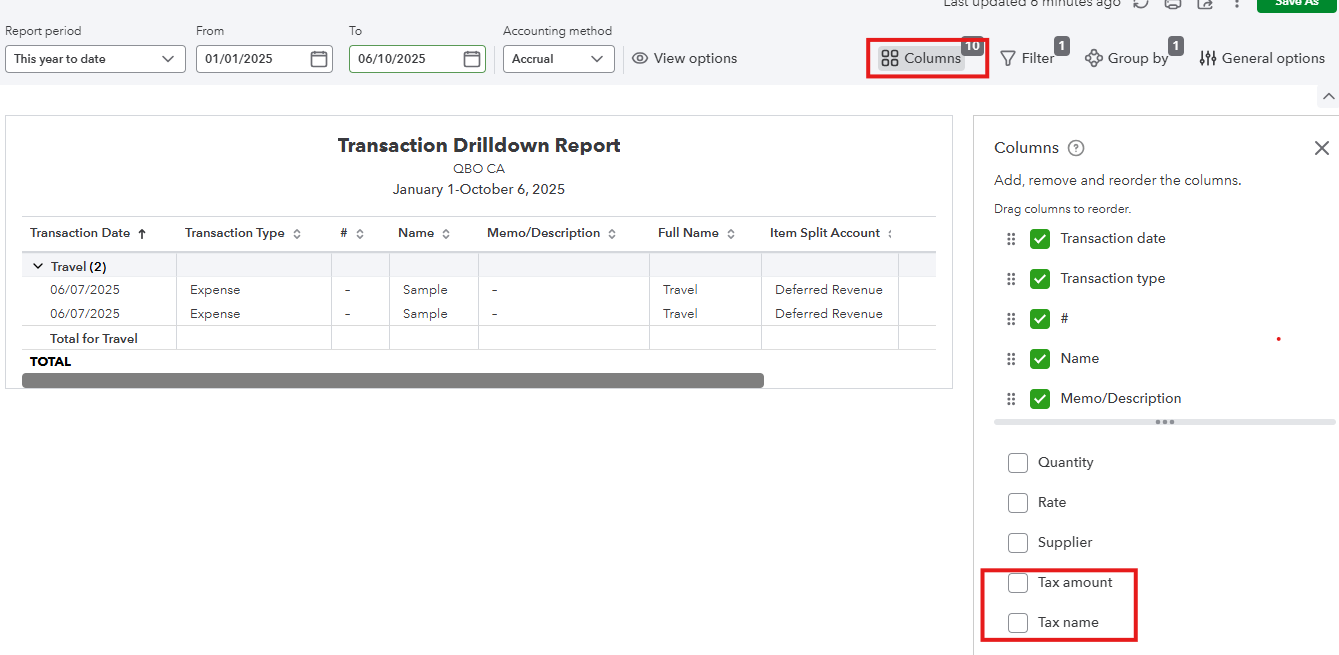This screenshot has width=1339, height=655.
Task: Click drag handle beside Name column
Action: pos(1011,359)
